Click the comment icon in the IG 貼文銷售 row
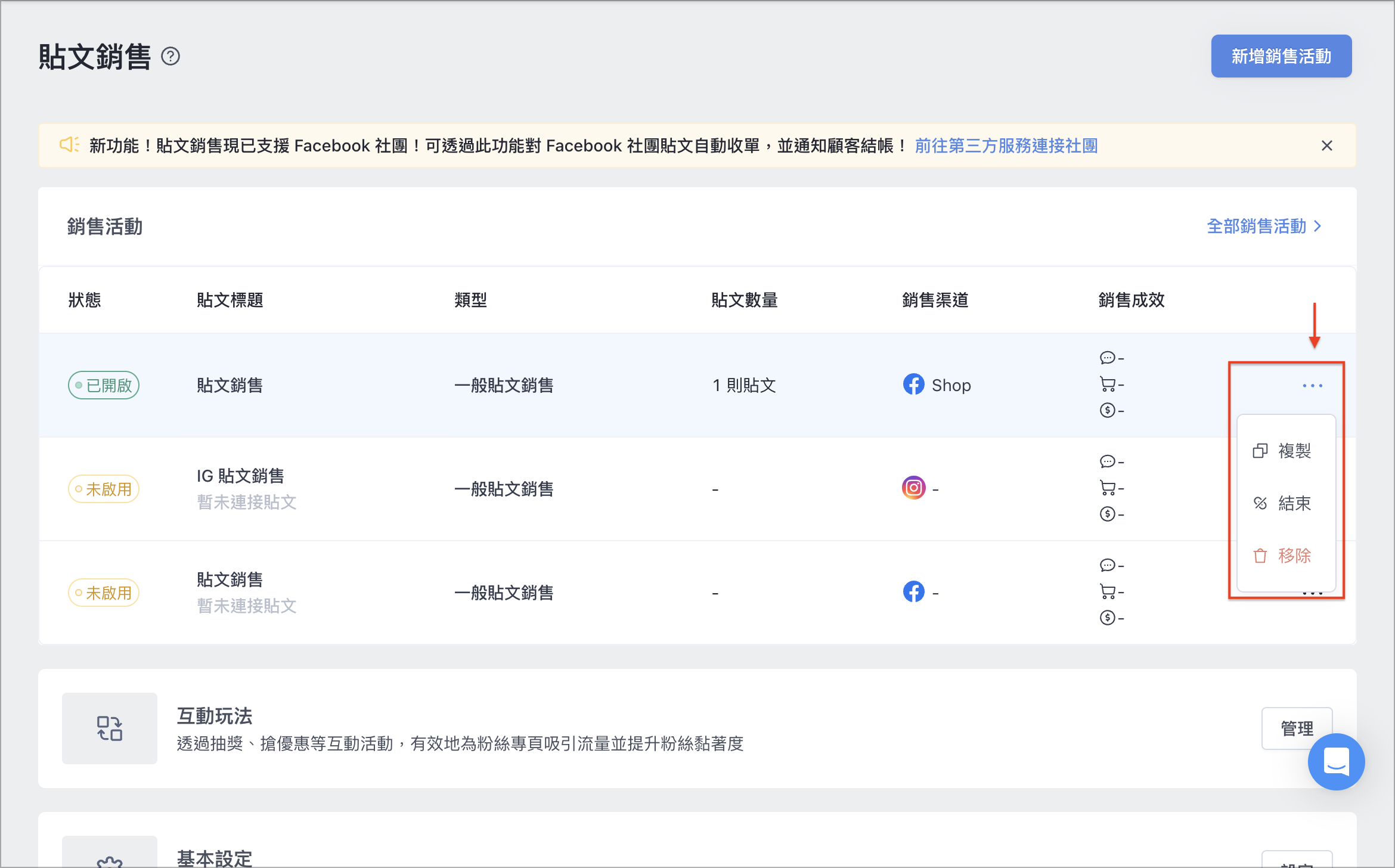Viewport: 1395px width, 868px height. tap(1107, 461)
